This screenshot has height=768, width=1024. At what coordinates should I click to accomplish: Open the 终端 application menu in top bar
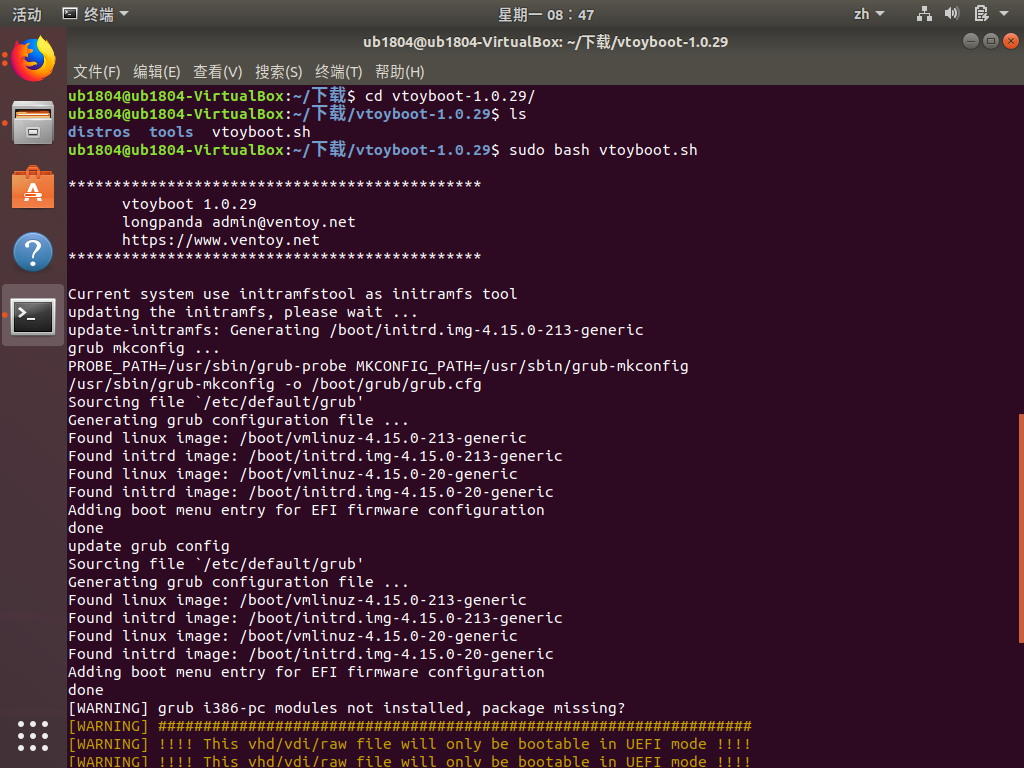coord(95,14)
